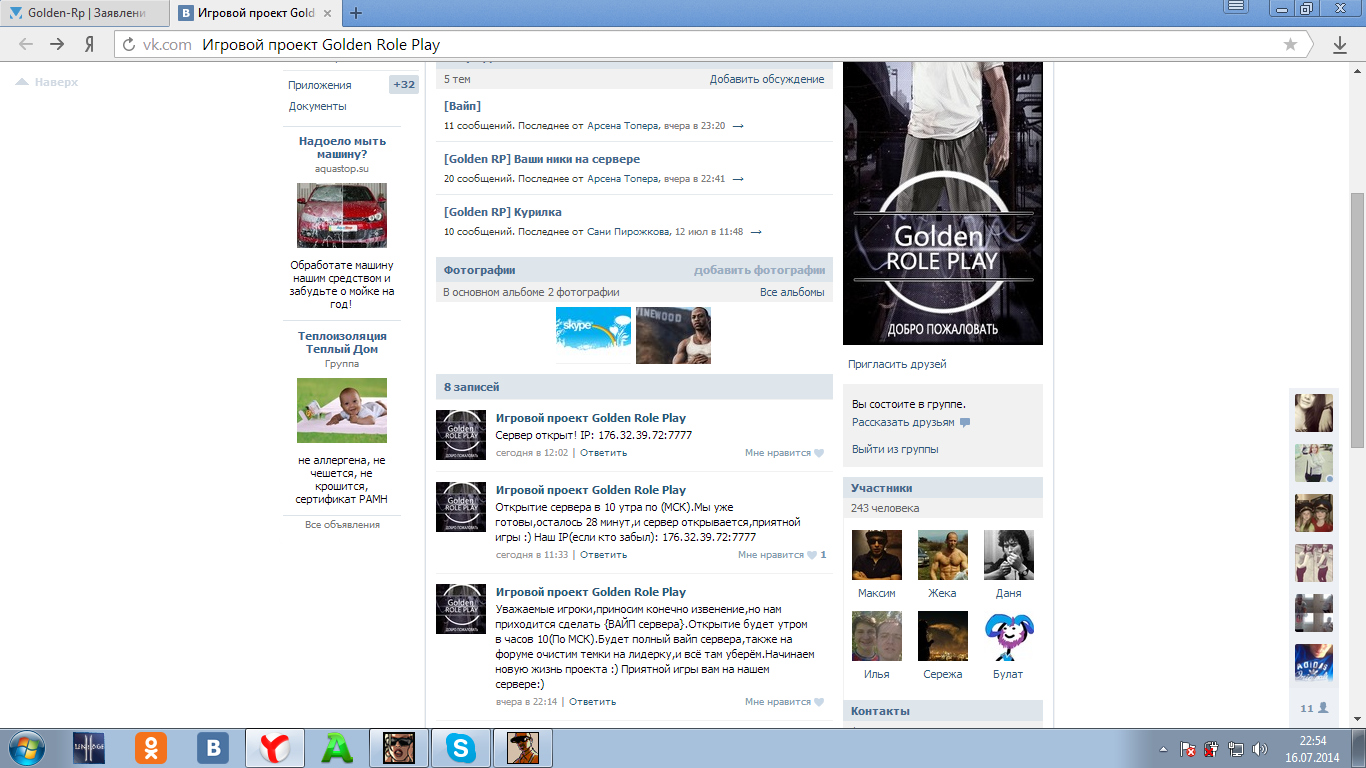Open the [Golden RP] Курилка topic
The height and width of the screenshot is (768, 1366).
(x=503, y=212)
